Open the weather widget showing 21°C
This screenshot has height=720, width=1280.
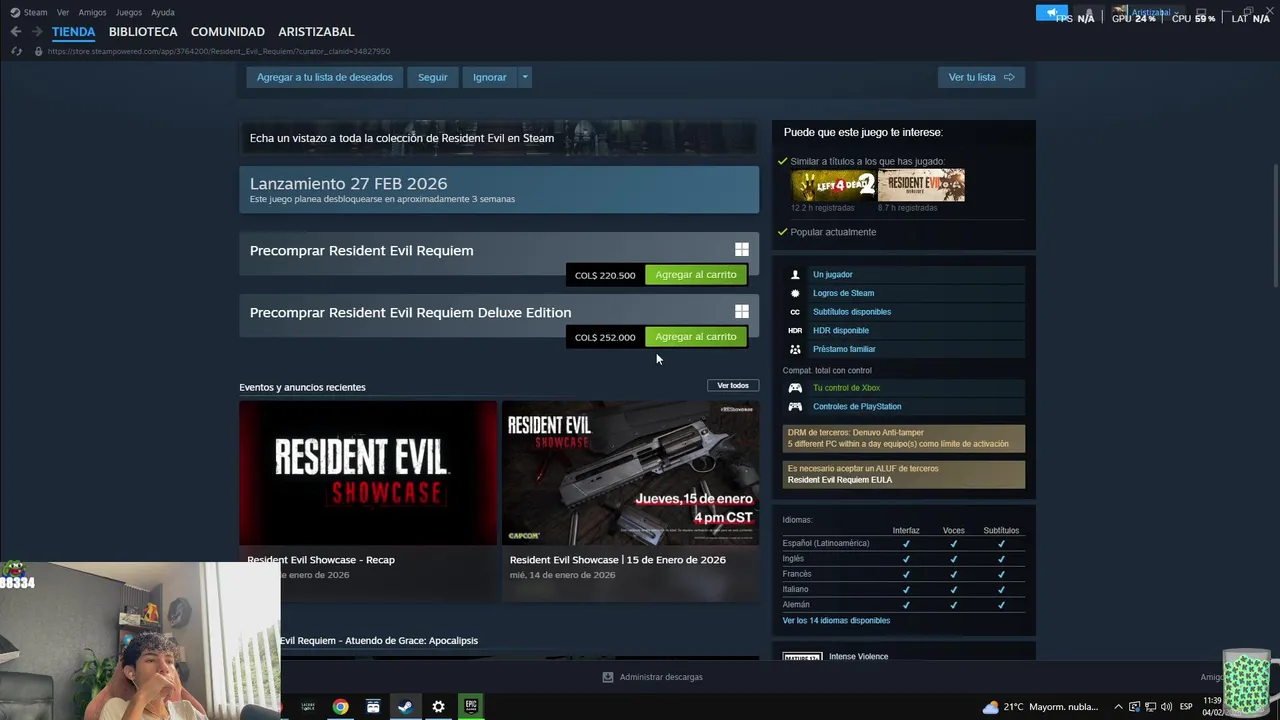pos(1040,707)
